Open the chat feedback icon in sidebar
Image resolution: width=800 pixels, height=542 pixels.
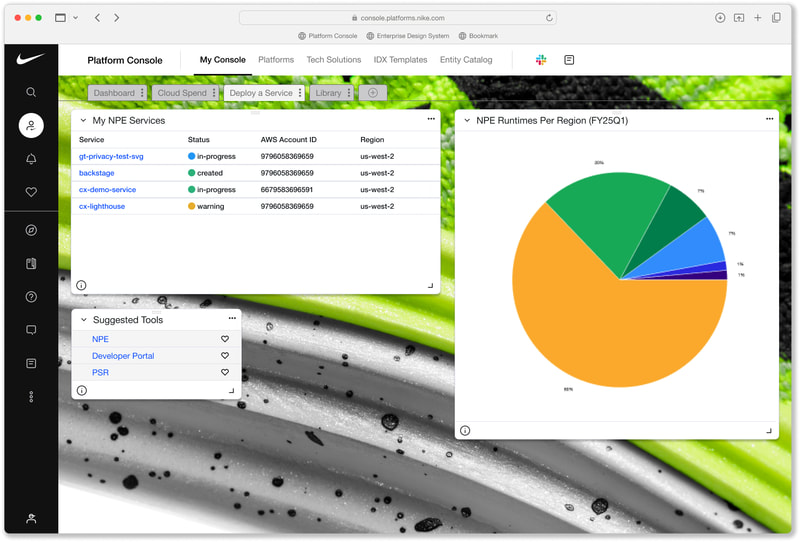click(x=31, y=330)
